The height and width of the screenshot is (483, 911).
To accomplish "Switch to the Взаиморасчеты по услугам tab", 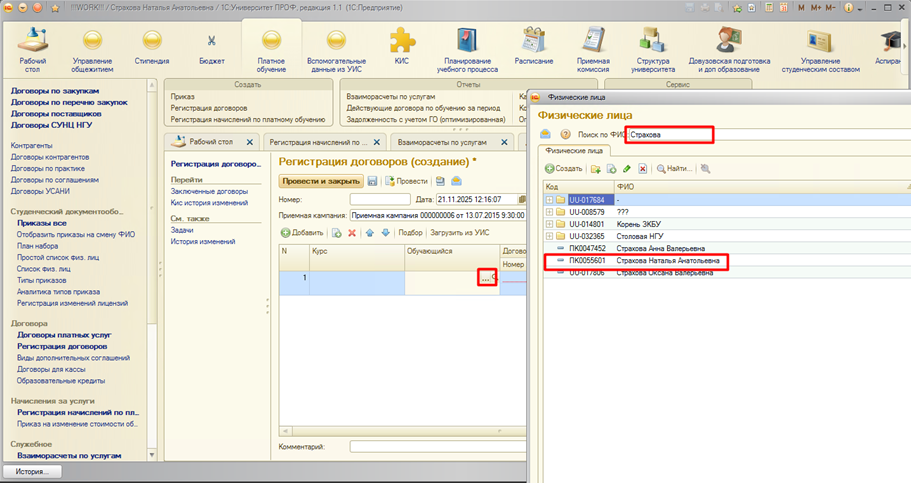I will point(446,143).
